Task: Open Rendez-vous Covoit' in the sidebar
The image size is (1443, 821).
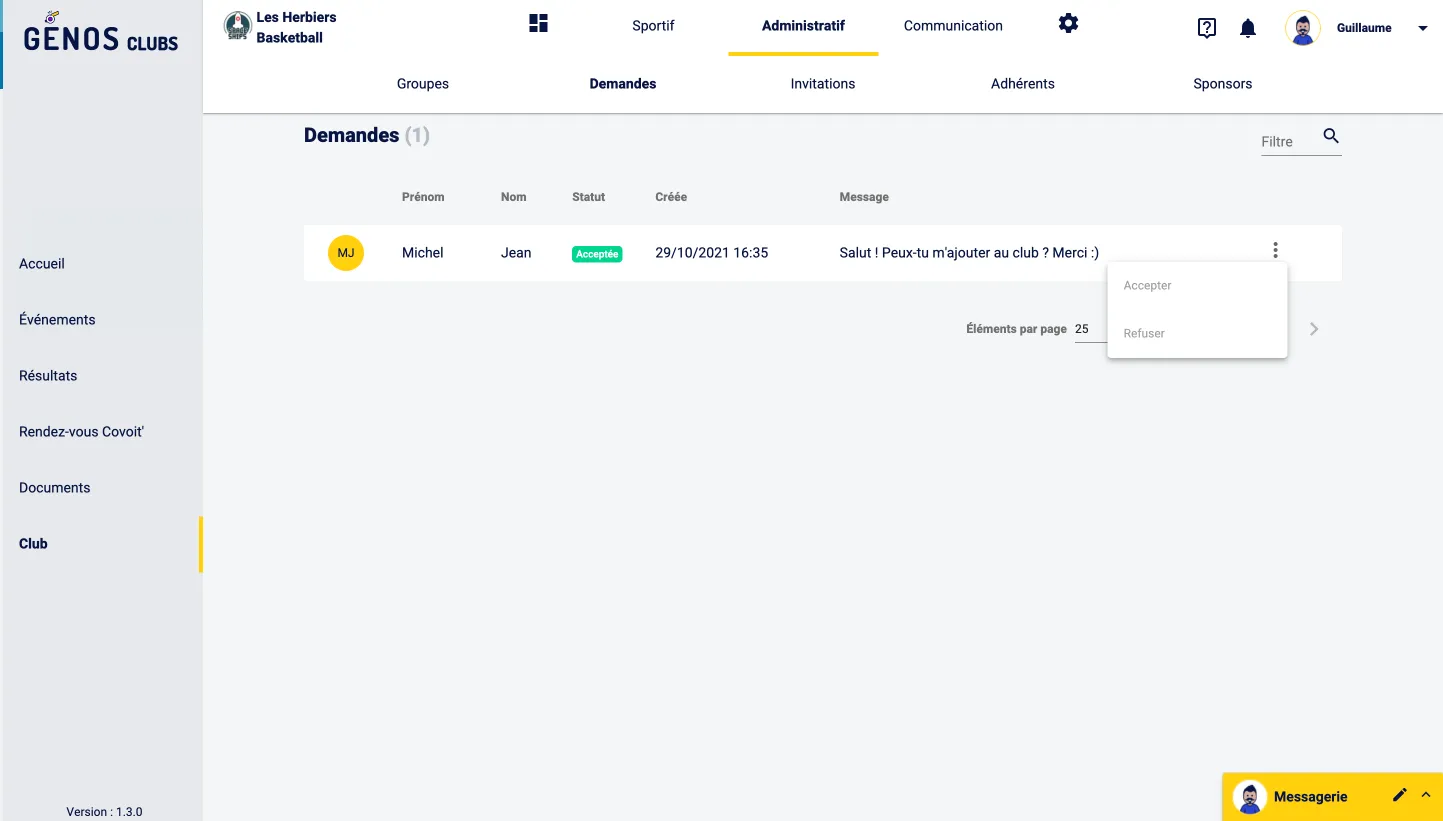Action: [81, 432]
